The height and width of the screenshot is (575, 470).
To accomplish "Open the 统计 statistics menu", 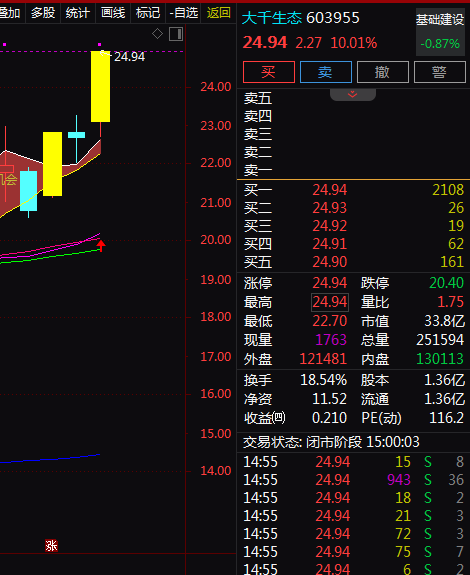I will 78,13.
